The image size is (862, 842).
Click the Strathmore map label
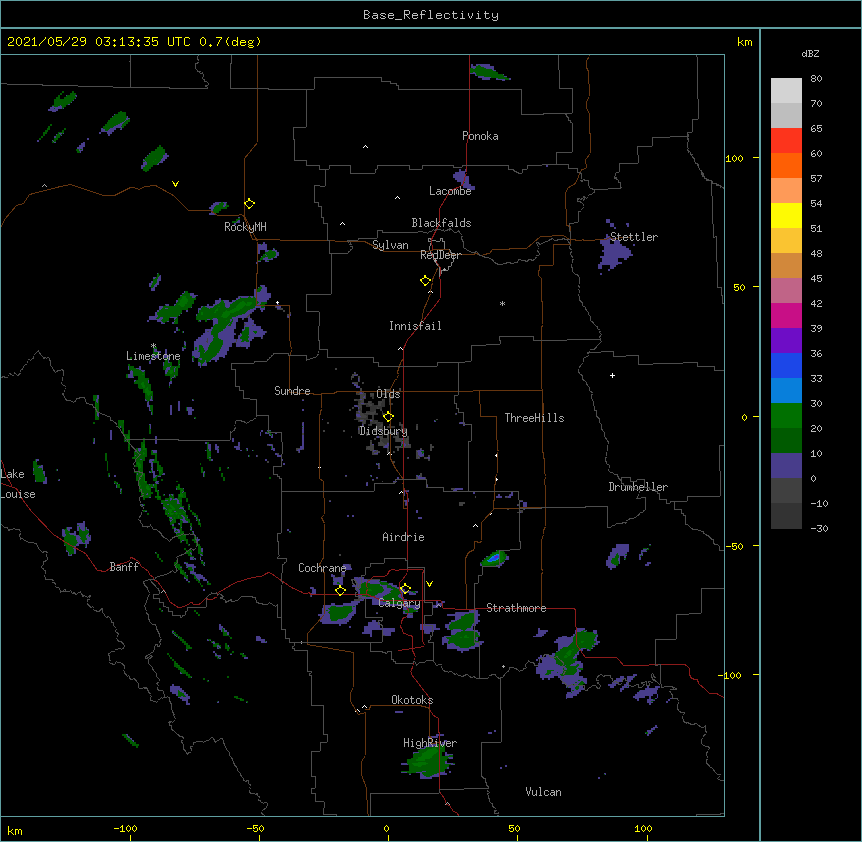click(x=516, y=608)
